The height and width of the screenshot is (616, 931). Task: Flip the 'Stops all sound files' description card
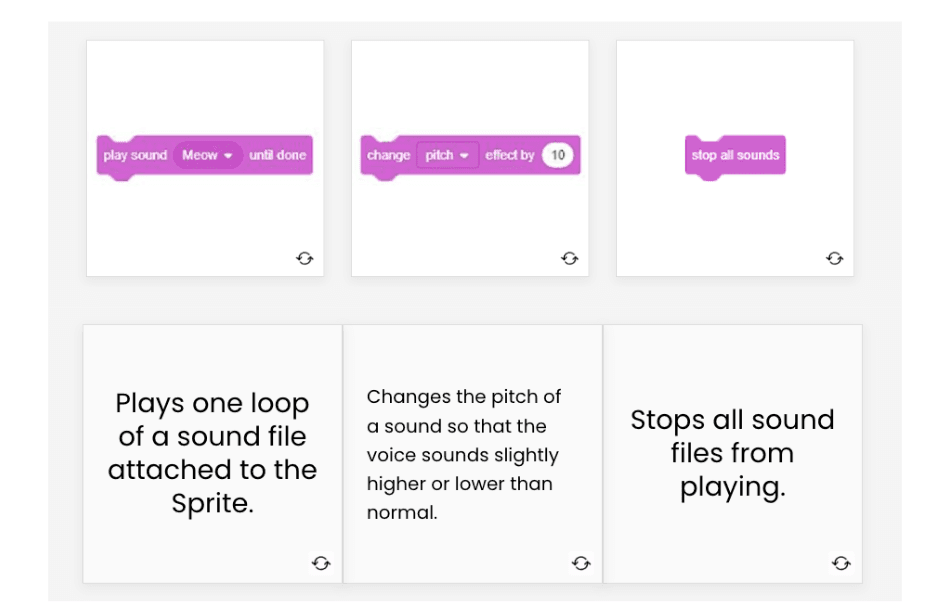841,563
